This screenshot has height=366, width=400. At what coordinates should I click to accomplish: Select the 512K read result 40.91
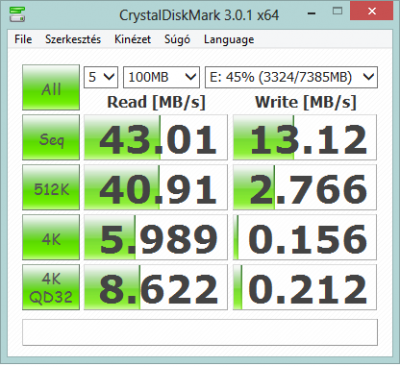[156, 187]
